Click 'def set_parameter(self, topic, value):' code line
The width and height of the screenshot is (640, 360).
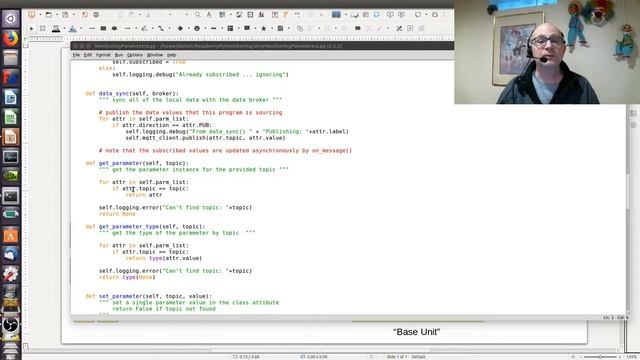[x=149, y=296]
